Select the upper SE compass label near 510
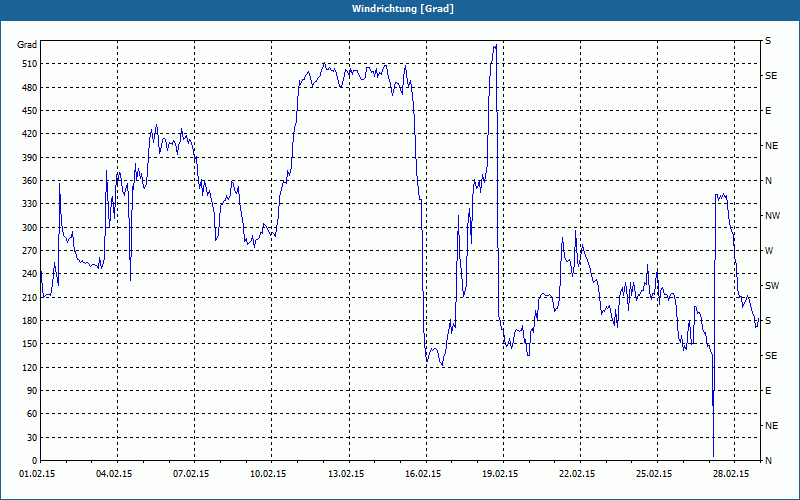 pos(771,76)
